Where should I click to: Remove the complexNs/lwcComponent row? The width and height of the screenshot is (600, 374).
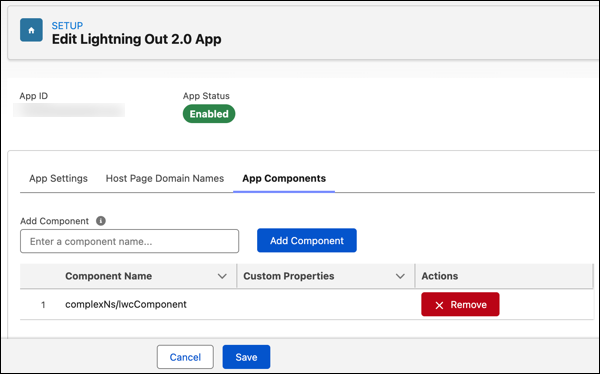(x=460, y=304)
